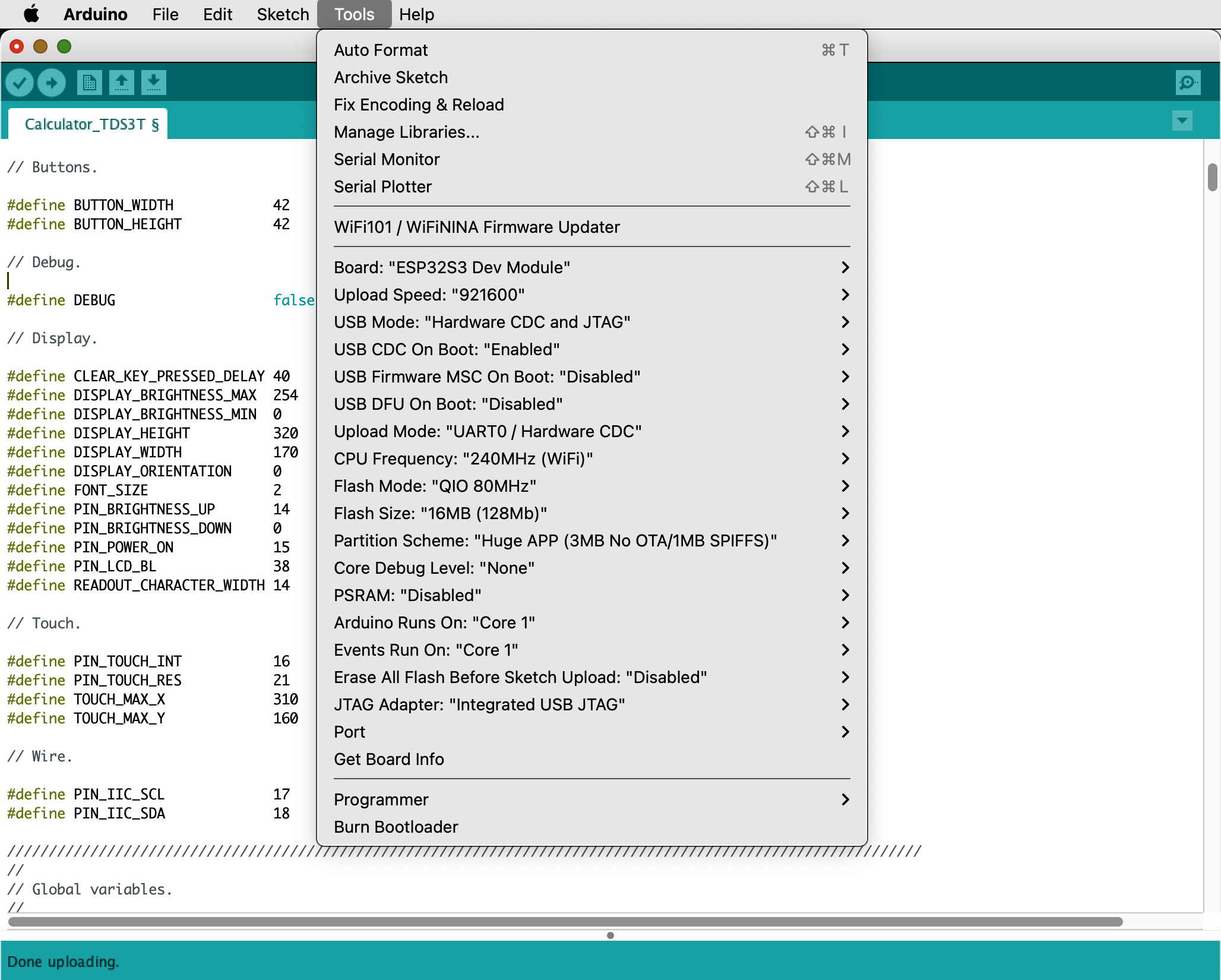Open Serial Monitor magnifier icon
This screenshot has height=980, width=1221.
1188,83
